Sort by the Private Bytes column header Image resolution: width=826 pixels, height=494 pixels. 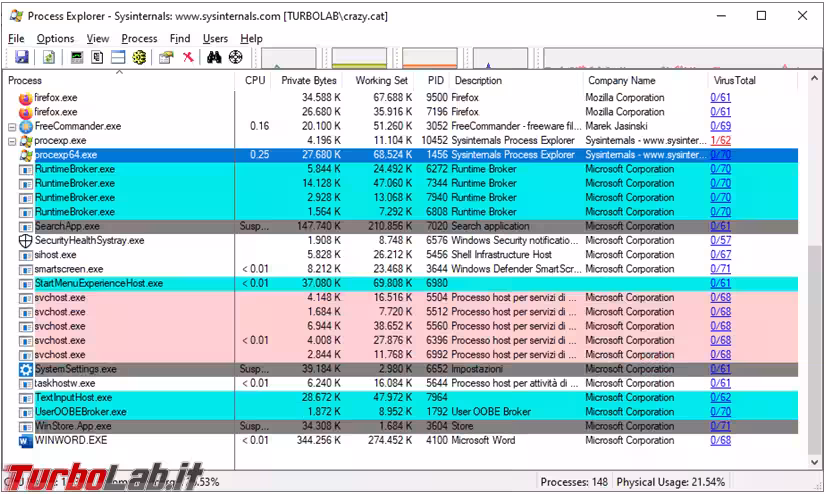pyautogui.click(x=309, y=80)
